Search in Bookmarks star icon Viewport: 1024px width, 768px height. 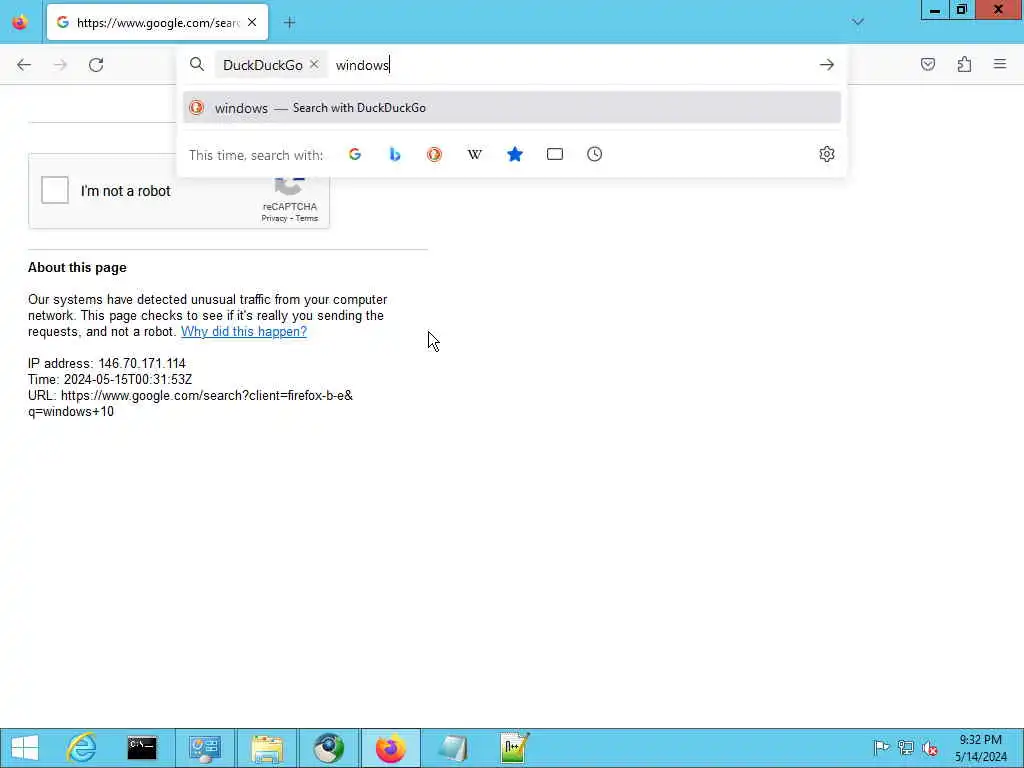click(515, 154)
